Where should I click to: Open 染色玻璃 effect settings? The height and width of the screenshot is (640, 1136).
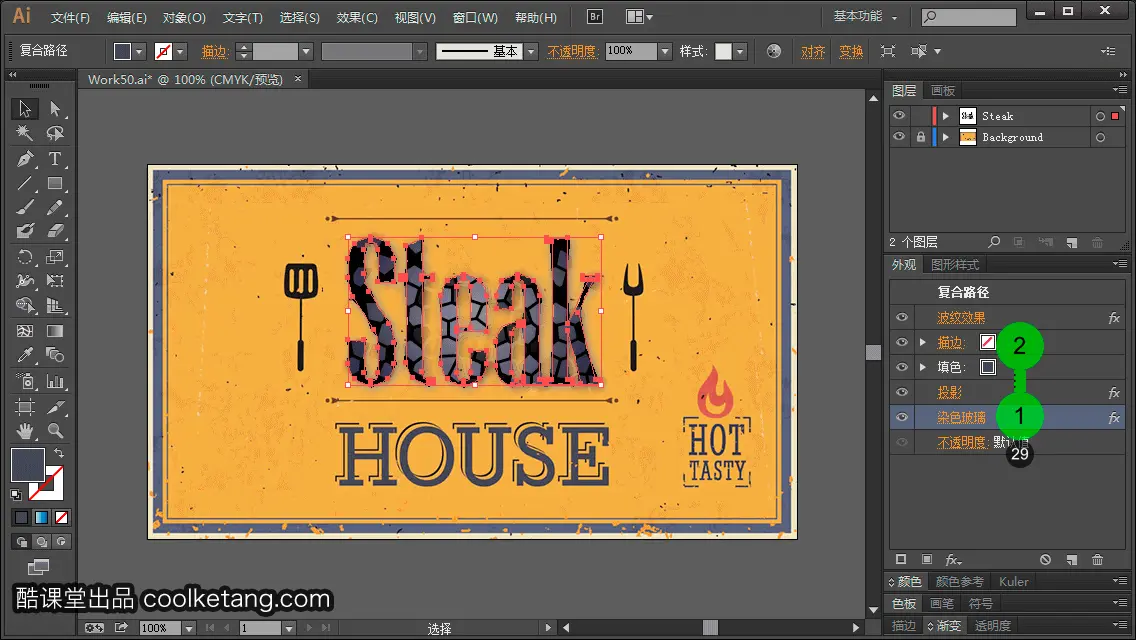pyautogui.click(x=961, y=417)
